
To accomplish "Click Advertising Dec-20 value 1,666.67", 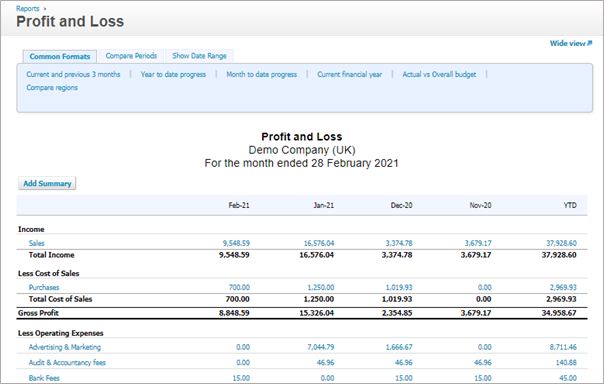I will (x=399, y=347).
